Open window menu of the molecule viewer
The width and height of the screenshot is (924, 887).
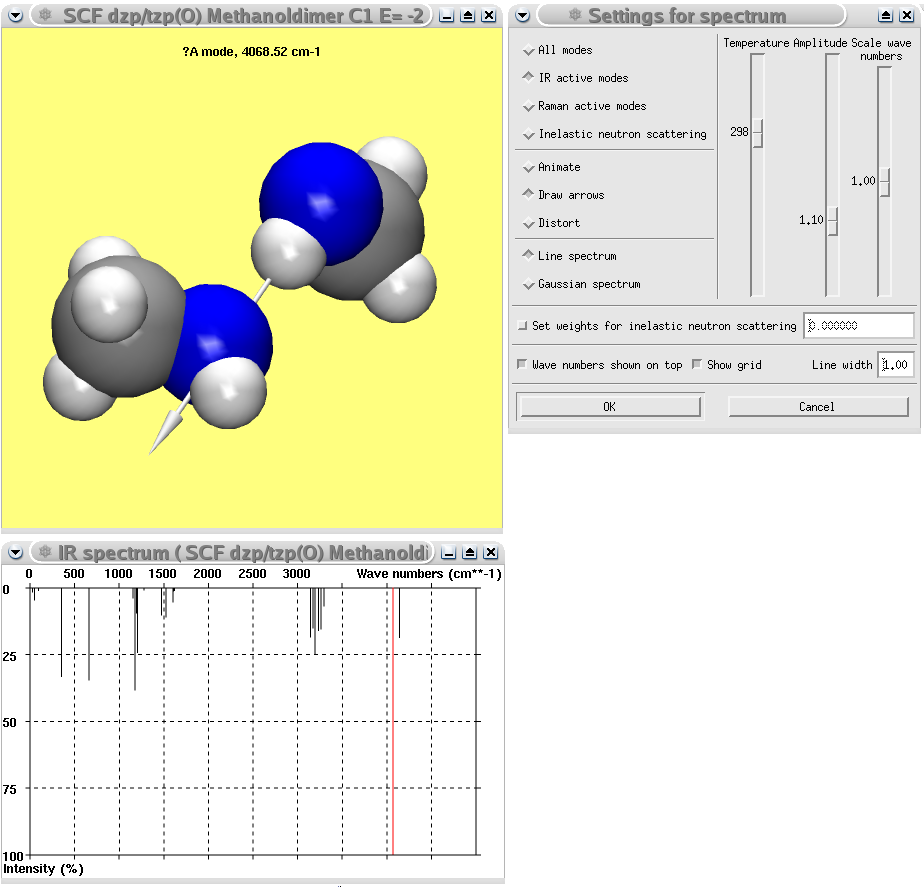(15, 15)
